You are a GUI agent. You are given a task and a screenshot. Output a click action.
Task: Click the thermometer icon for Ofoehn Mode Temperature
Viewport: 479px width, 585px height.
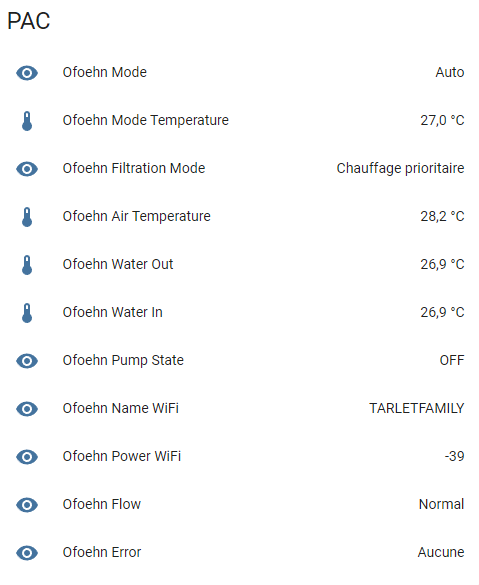pyautogui.click(x=27, y=121)
